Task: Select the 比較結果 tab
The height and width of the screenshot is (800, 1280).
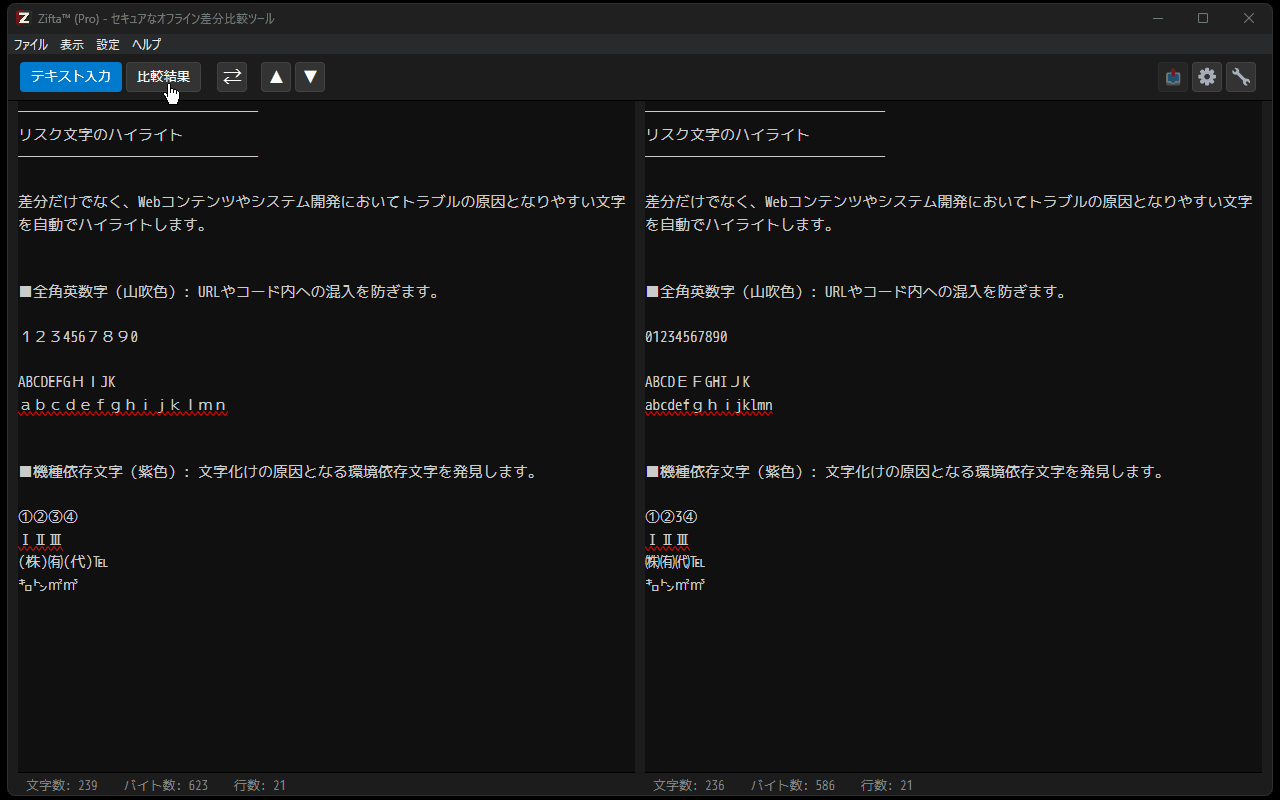Action: tap(163, 77)
